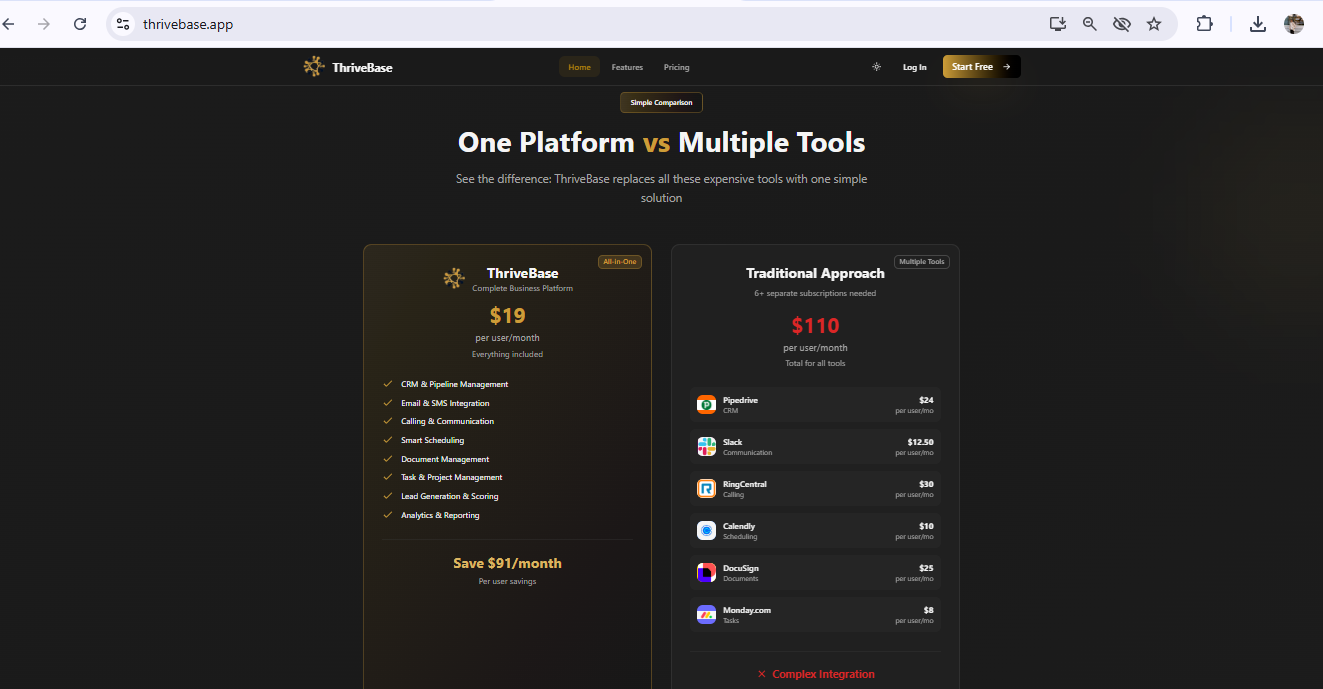The width and height of the screenshot is (1323, 689).
Task: Click the red X beside Complex Integration
Action: 762,674
